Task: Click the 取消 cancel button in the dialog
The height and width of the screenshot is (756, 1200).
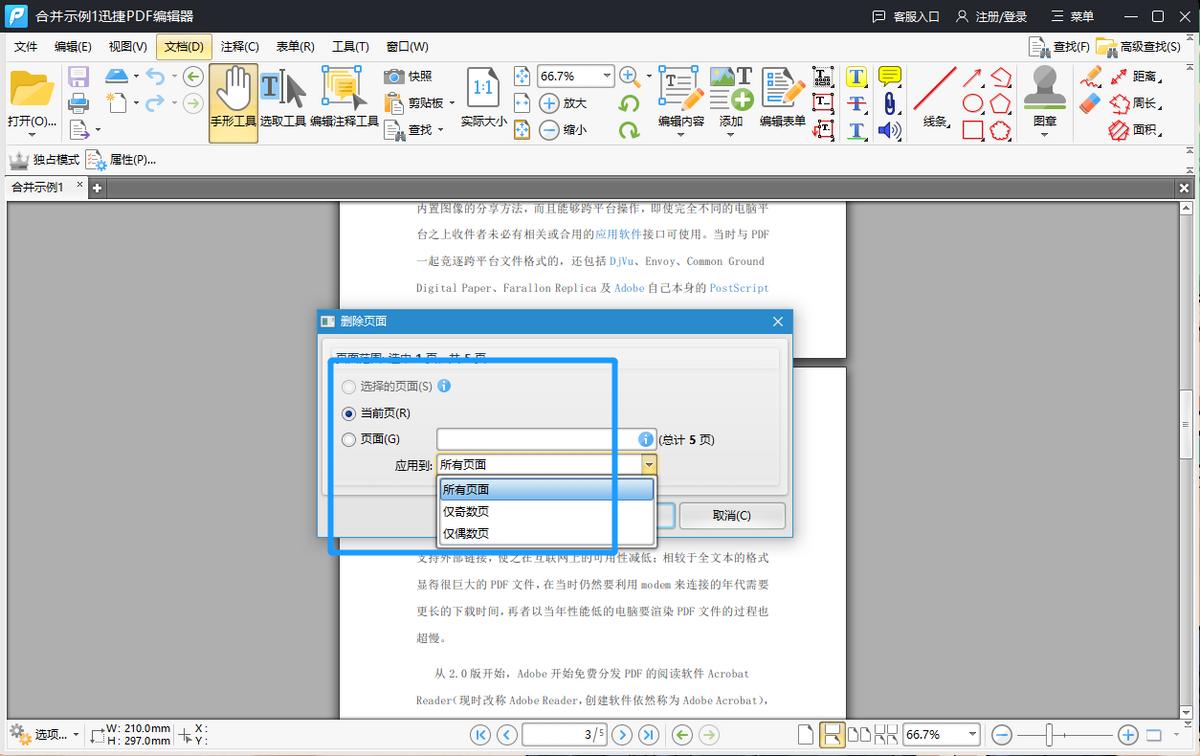Action: coord(732,515)
